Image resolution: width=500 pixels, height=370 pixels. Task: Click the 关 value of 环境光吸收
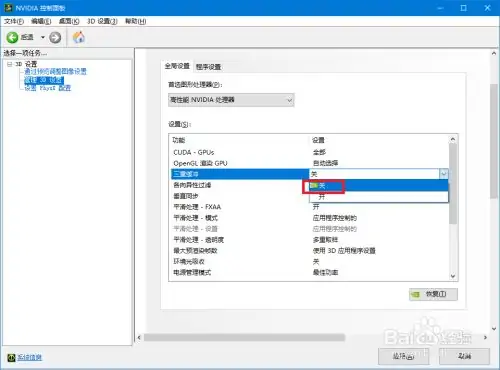pyautogui.click(x=316, y=262)
